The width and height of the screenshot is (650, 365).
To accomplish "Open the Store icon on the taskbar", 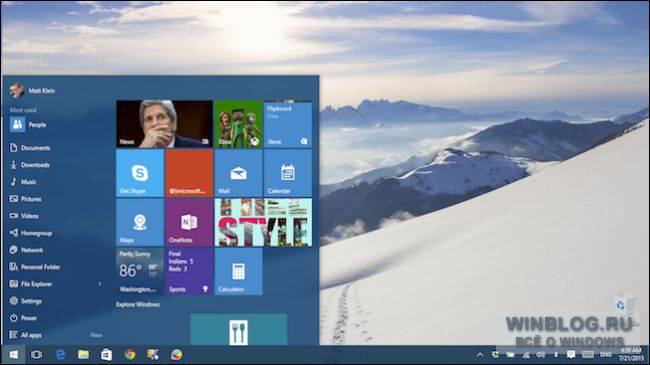I will click(107, 355).
